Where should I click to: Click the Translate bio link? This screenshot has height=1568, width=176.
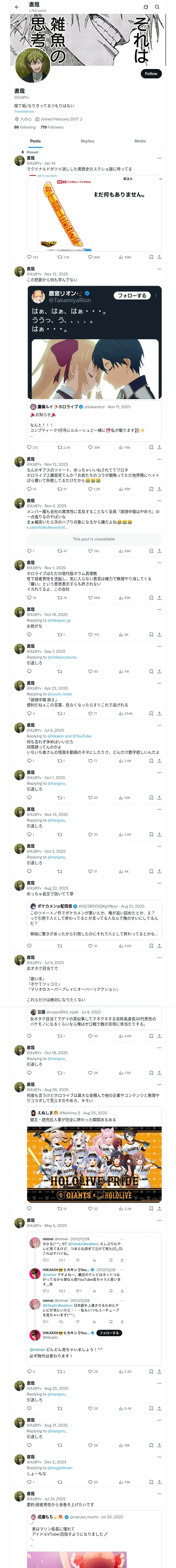click(24, 111)
